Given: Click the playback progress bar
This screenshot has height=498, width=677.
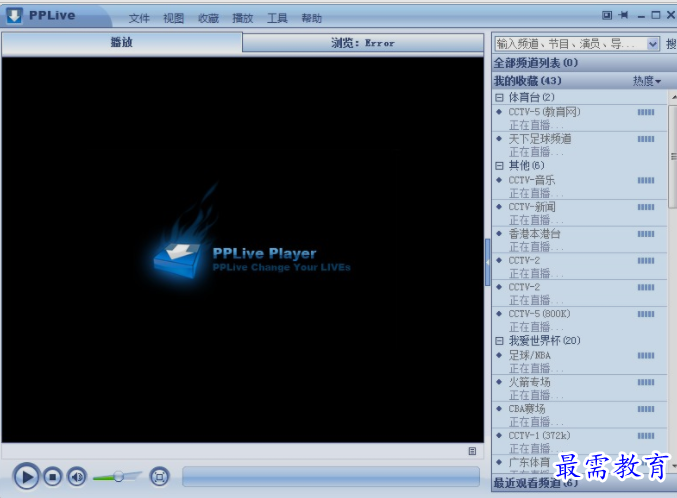Looking at the screenshot, I should (331, 476).
